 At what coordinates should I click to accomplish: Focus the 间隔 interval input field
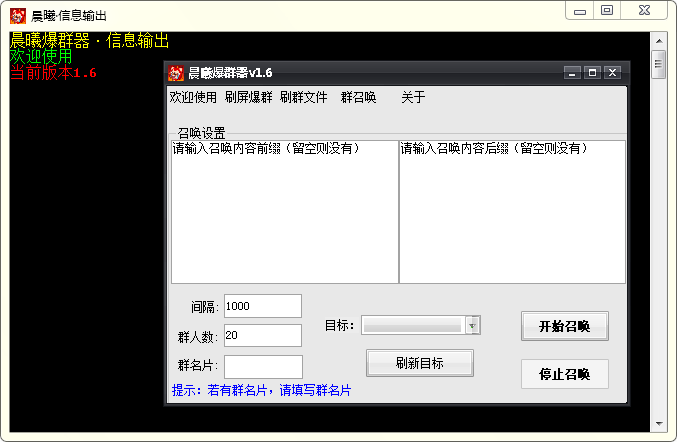(x=263, y=305)
